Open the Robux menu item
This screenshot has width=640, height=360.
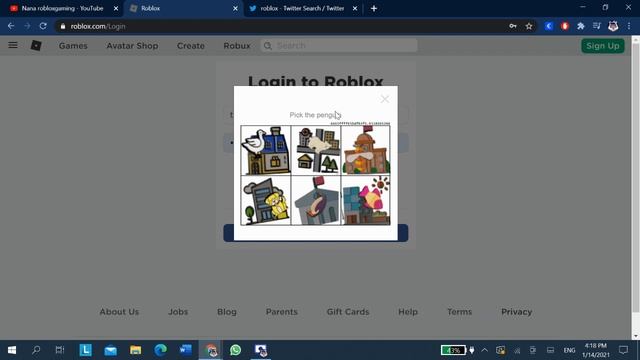pyautogui.click(x=237, y=46)
